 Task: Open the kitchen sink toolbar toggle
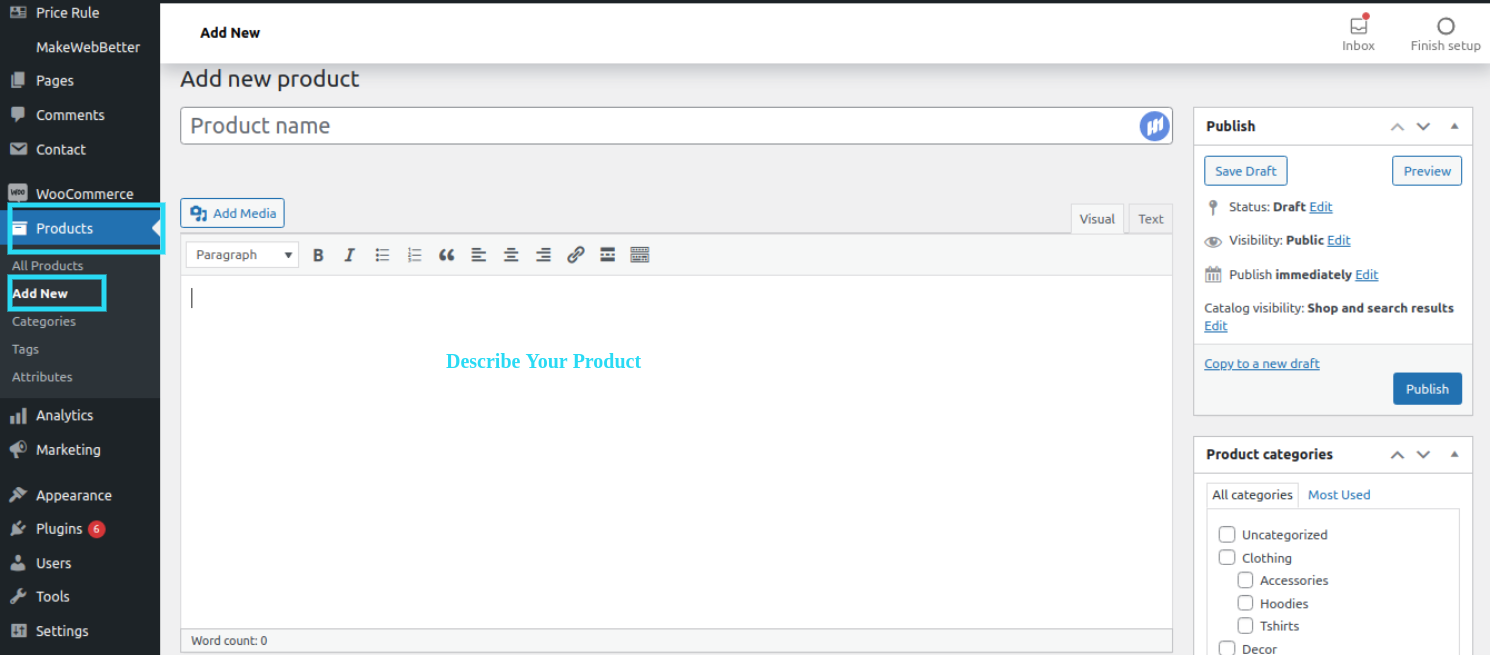639,254
